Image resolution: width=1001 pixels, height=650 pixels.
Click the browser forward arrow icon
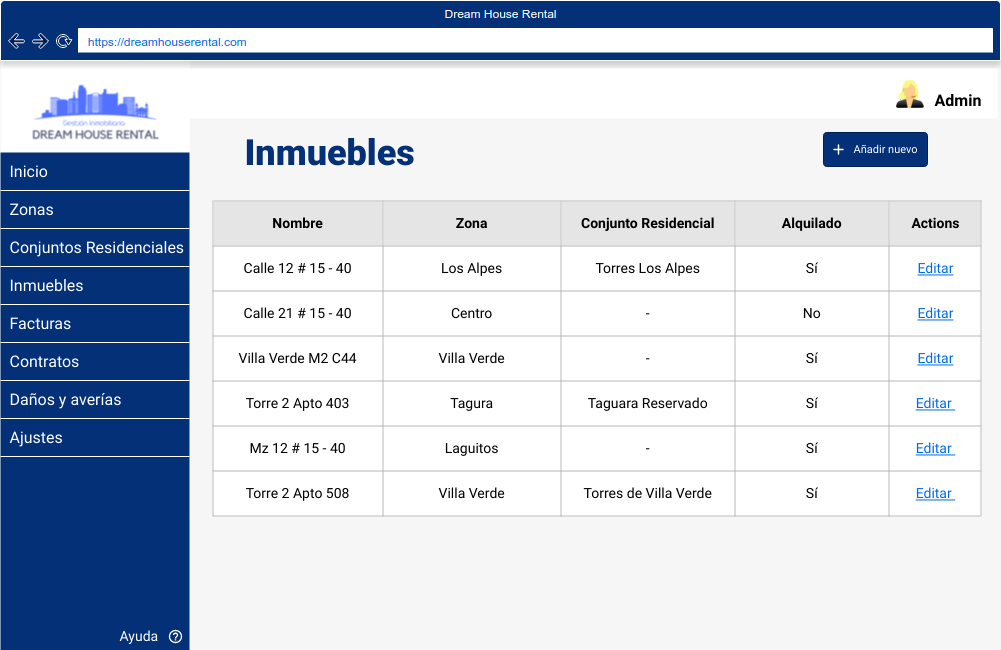[40, 41]
